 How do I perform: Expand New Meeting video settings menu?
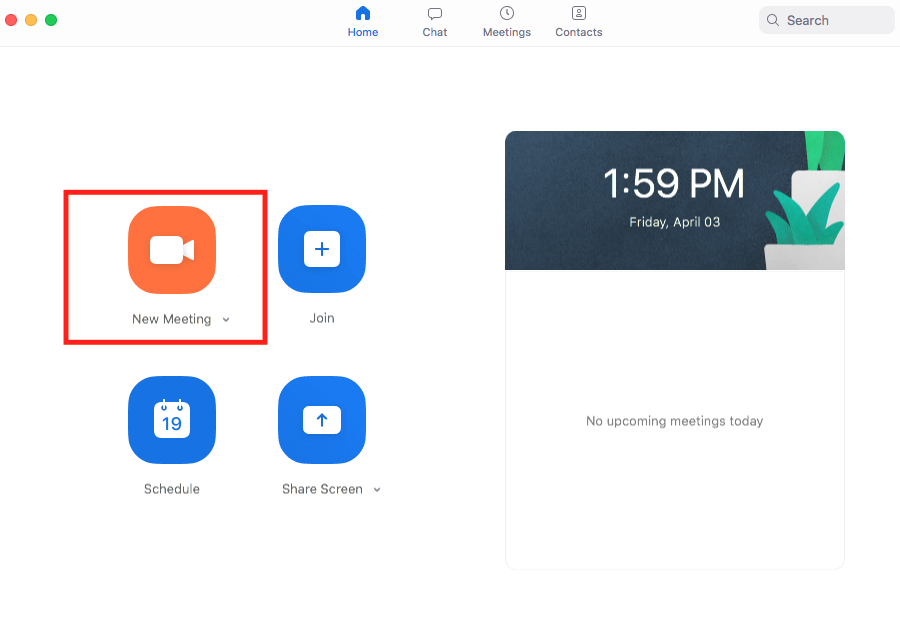(225, 319)
